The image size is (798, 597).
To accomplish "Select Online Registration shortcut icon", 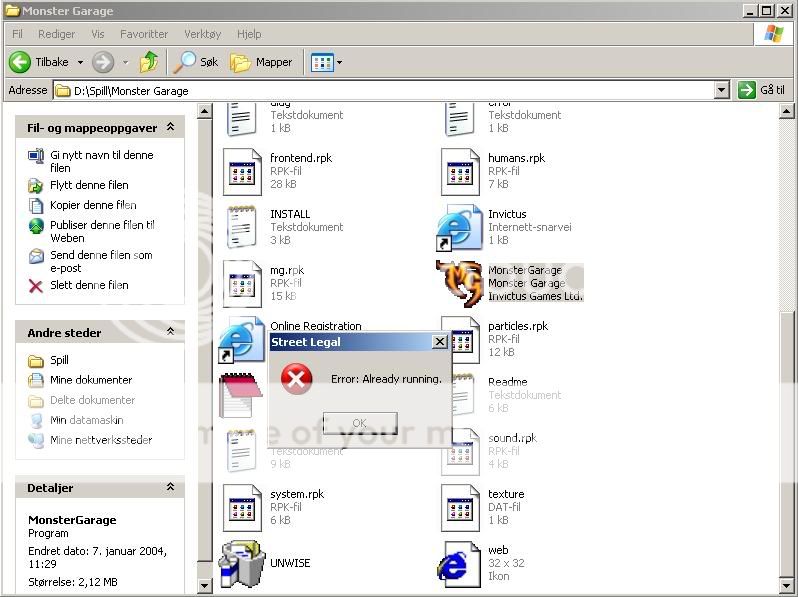I will coord(241,339).
